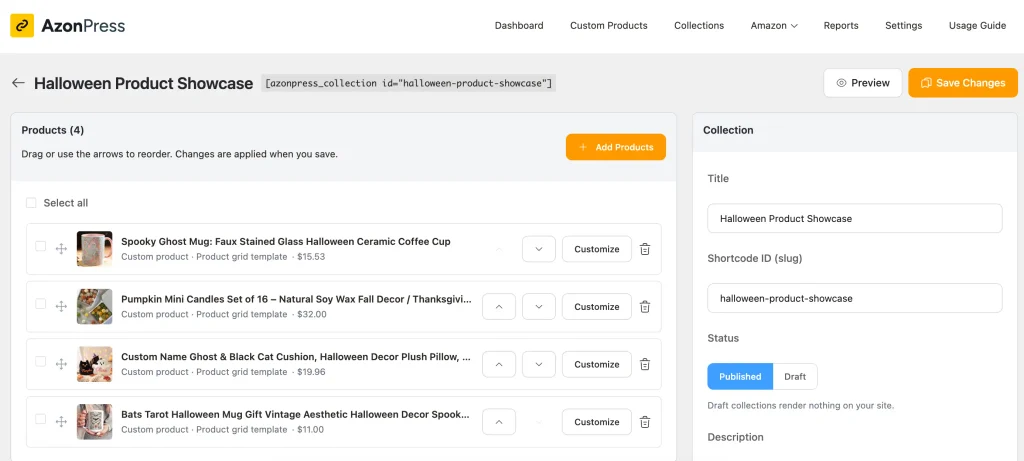Click the Custom Name Ghost Cushion title

click(x=296, y=357)
